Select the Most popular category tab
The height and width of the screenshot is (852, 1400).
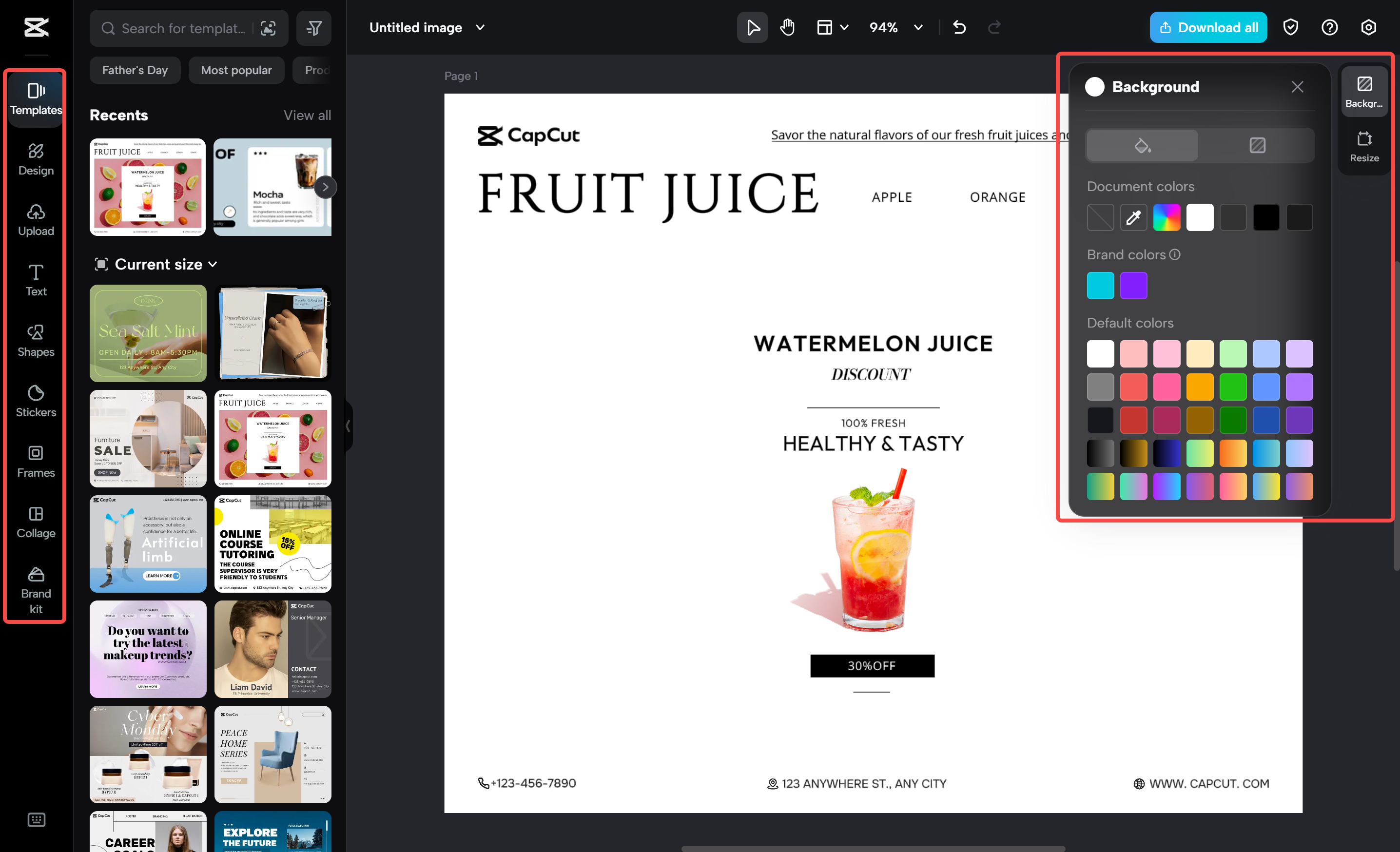coord(236,70)
